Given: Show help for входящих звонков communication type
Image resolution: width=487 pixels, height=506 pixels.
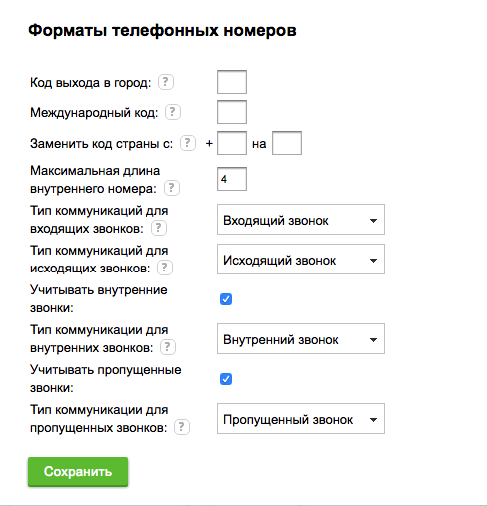Looking at the screenshot, I should pos(159,228).
